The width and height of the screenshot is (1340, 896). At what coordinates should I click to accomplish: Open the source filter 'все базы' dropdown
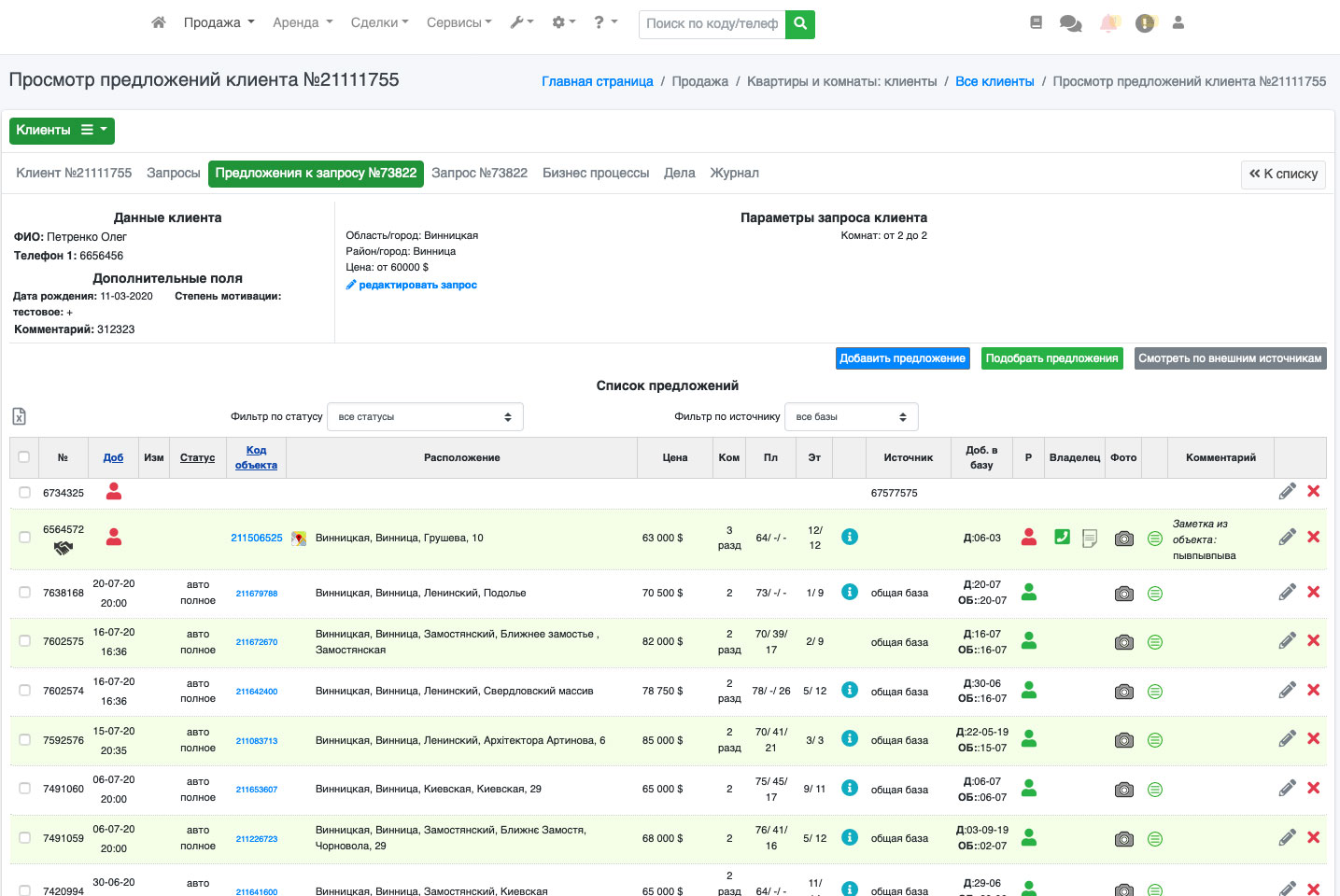click(851, 417)
